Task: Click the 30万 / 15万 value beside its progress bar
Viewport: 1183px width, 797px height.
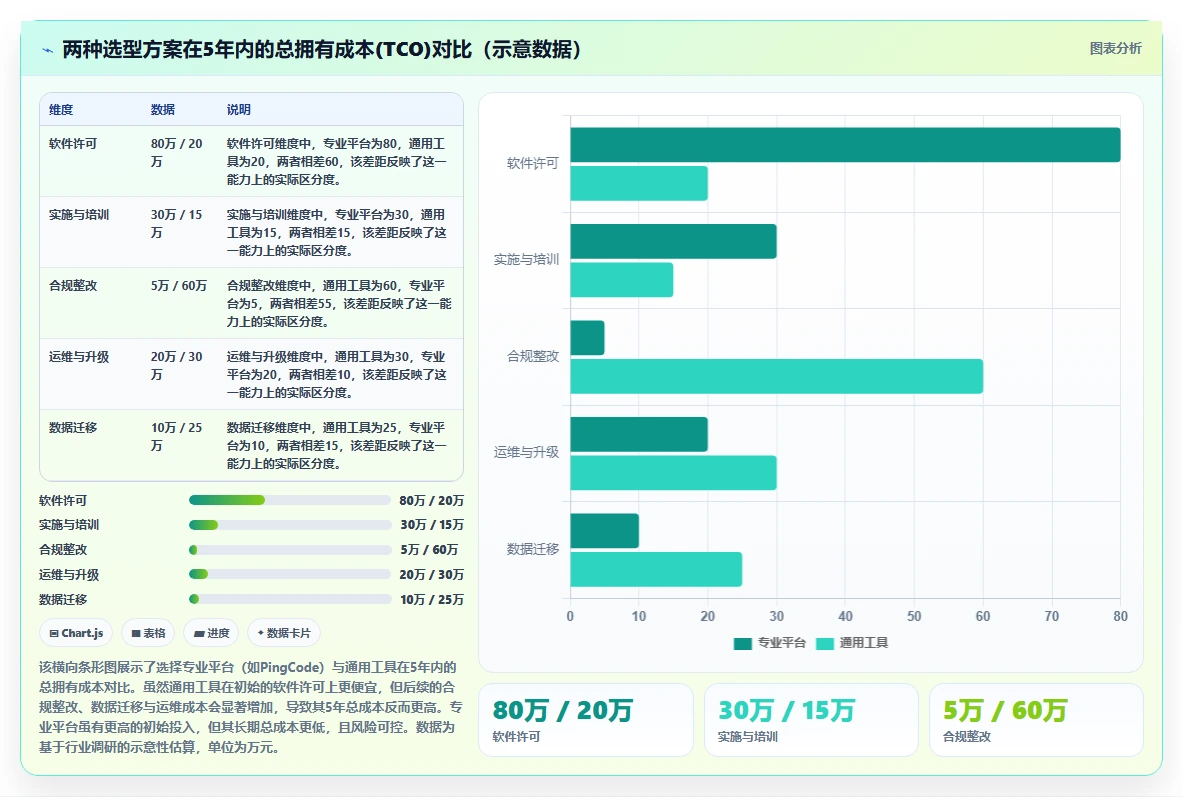Action: (432, 525)
